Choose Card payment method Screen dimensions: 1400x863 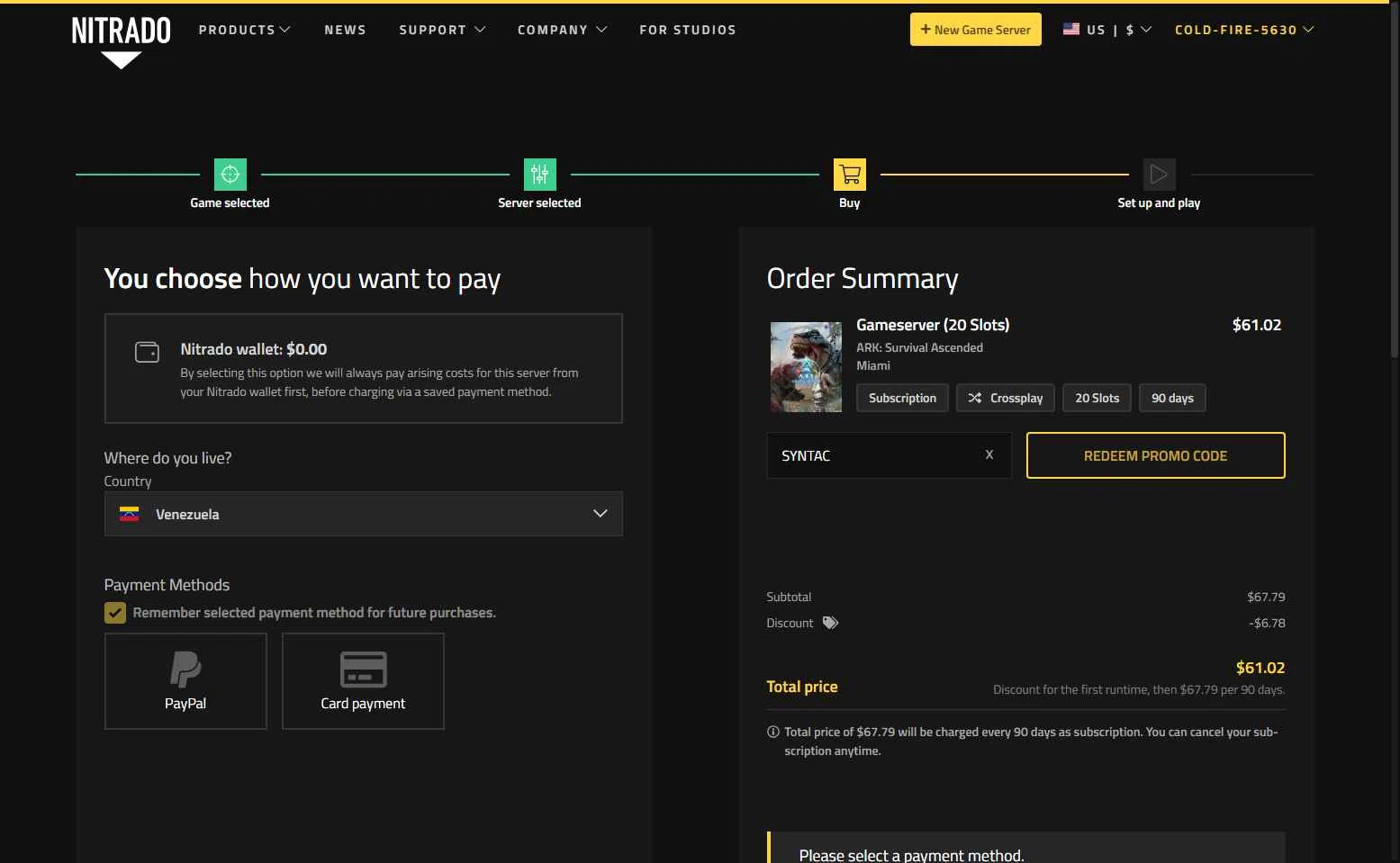tap(363, 681)
